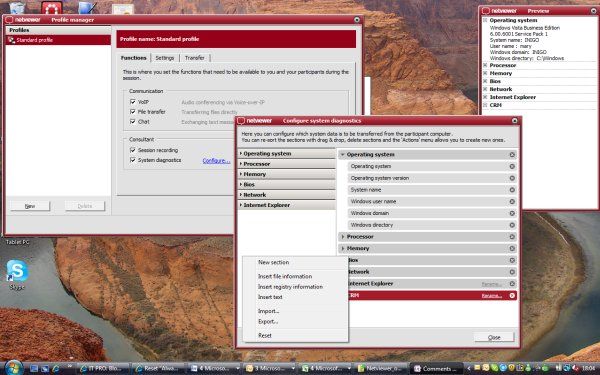Viewport: 600px width, 375px height.
Task: Expand CRM in Preview window
Action: (x=485, y=105)
